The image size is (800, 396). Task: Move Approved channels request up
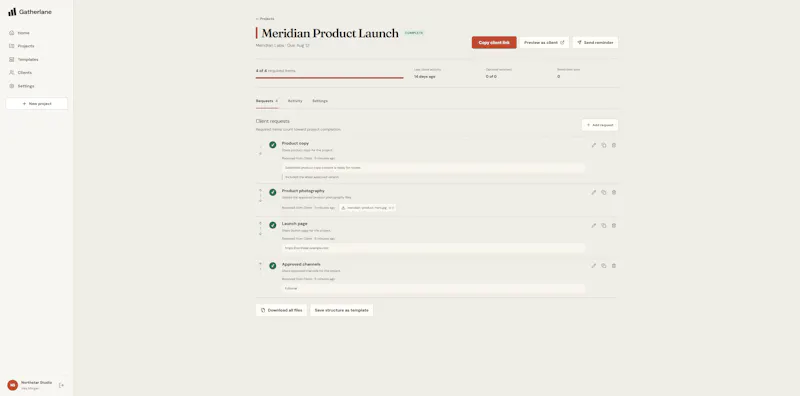click(x=260, y=263)
